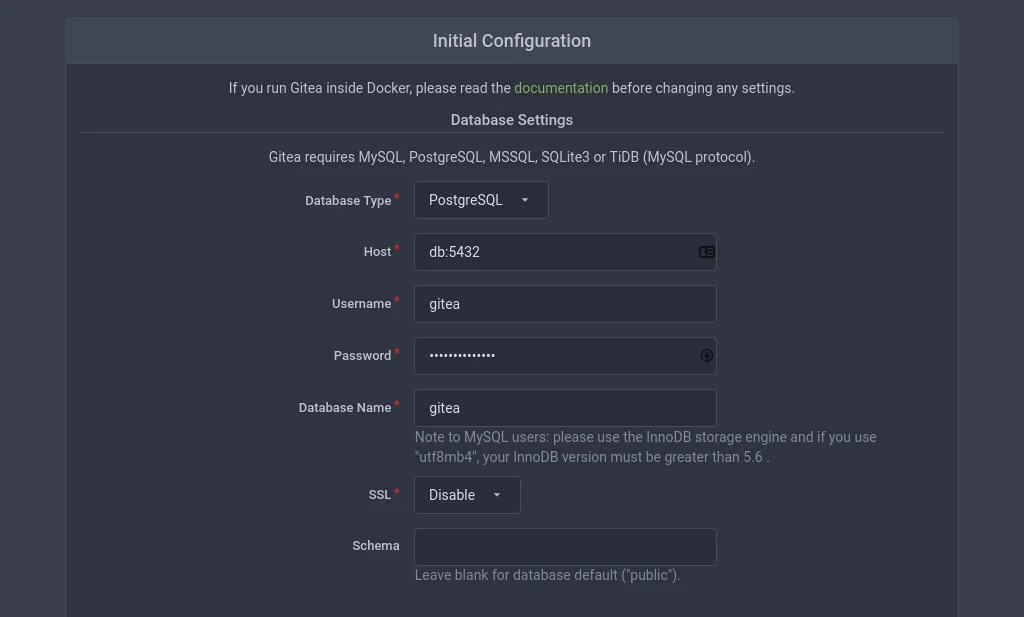Click the Username label text

coord(361,304)
